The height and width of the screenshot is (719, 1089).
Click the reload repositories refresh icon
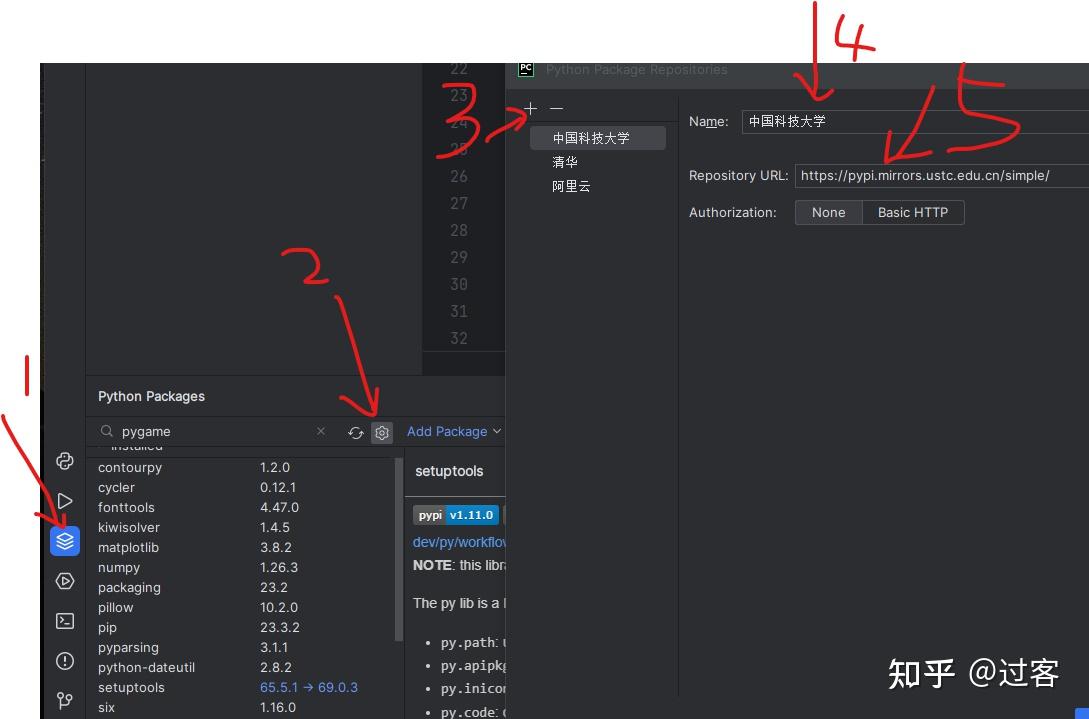pyautogui.click(x=356, y=433)
